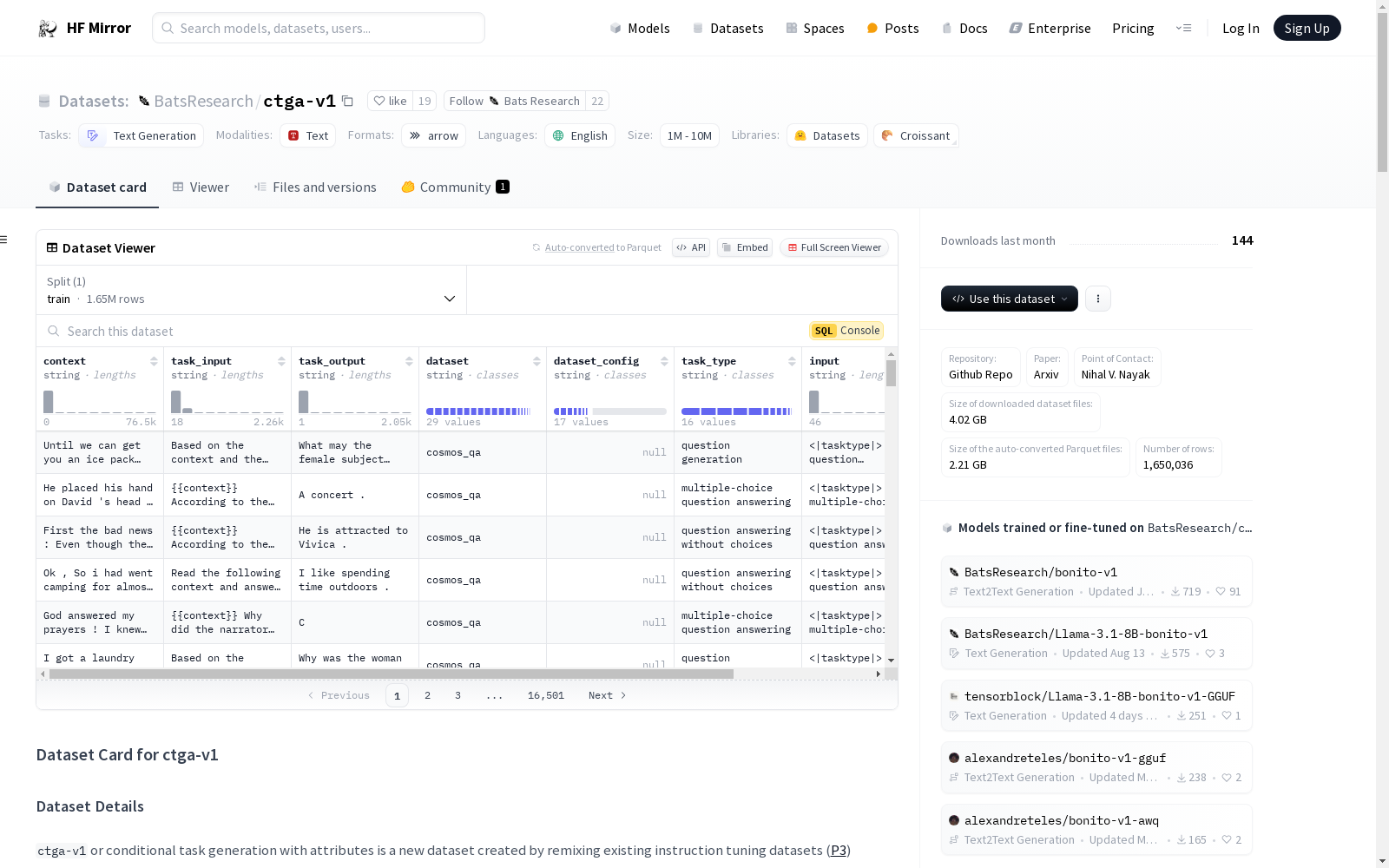The height and width of the screenshot is (868, 1389).
Task: Select the Dataset card tab
Action: [x=97, y=187]
